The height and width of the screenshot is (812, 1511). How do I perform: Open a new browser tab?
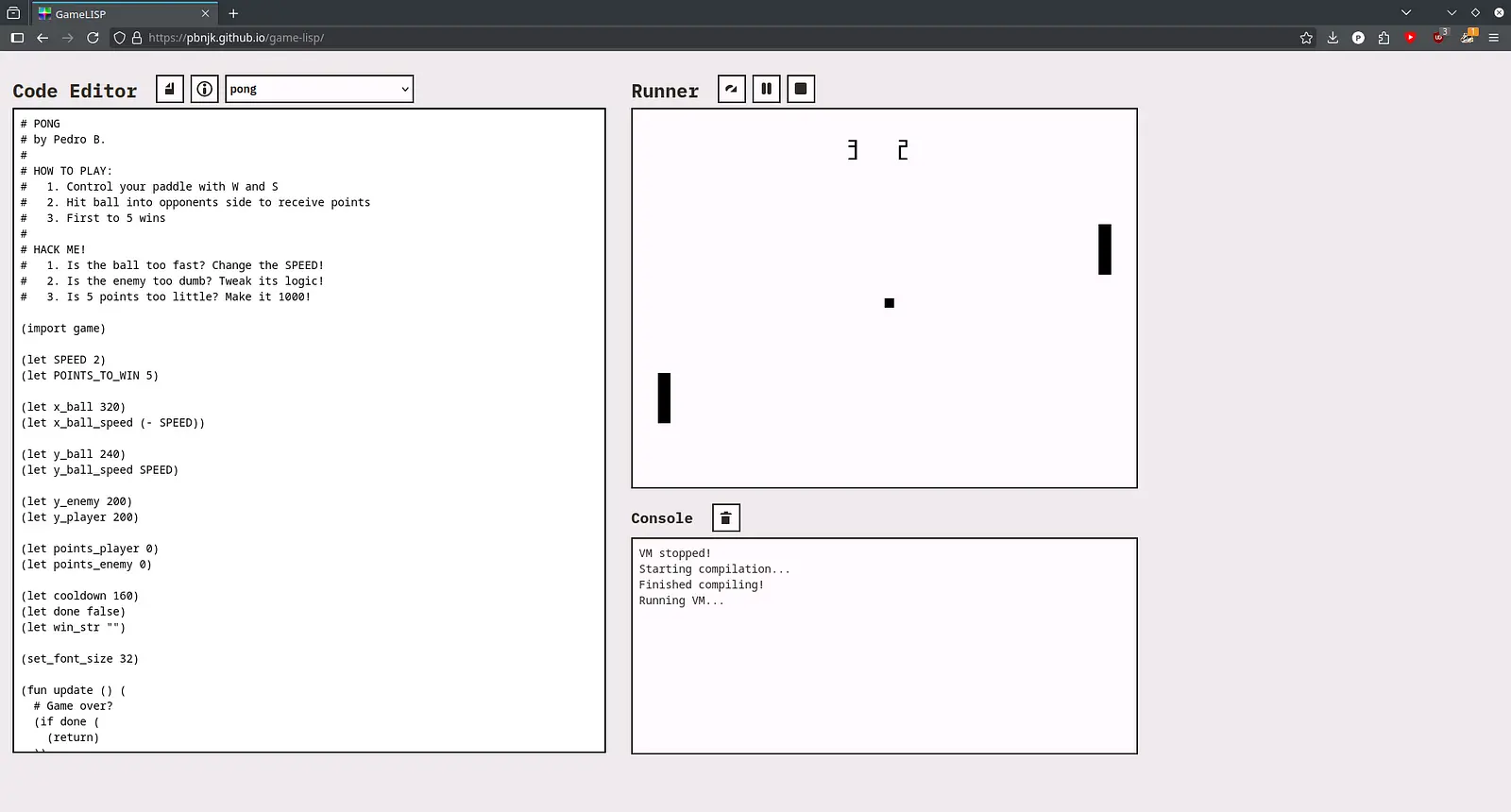tap(233, 13)
